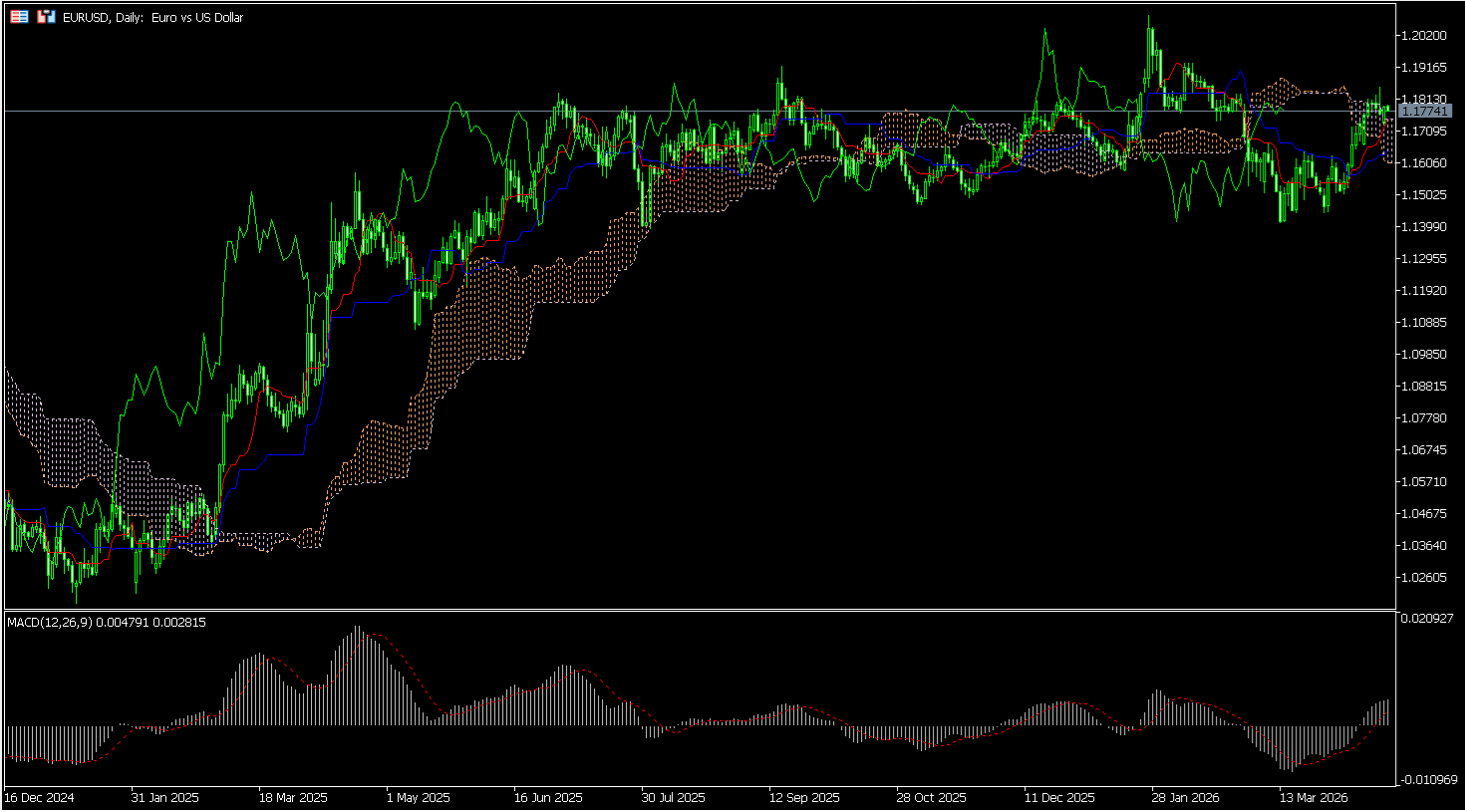Select the 1.09850 price scale label
The image size is (1465, 812).
(1423, 355)
